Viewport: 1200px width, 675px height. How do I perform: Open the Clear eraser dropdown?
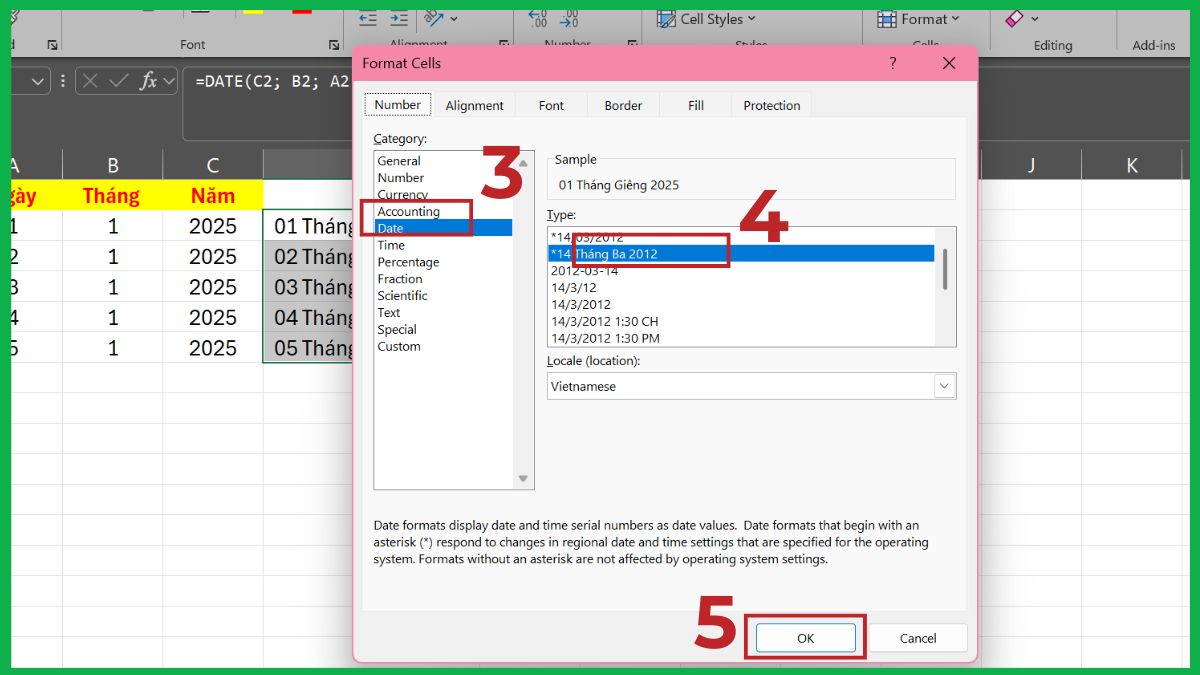point(1022,19)
